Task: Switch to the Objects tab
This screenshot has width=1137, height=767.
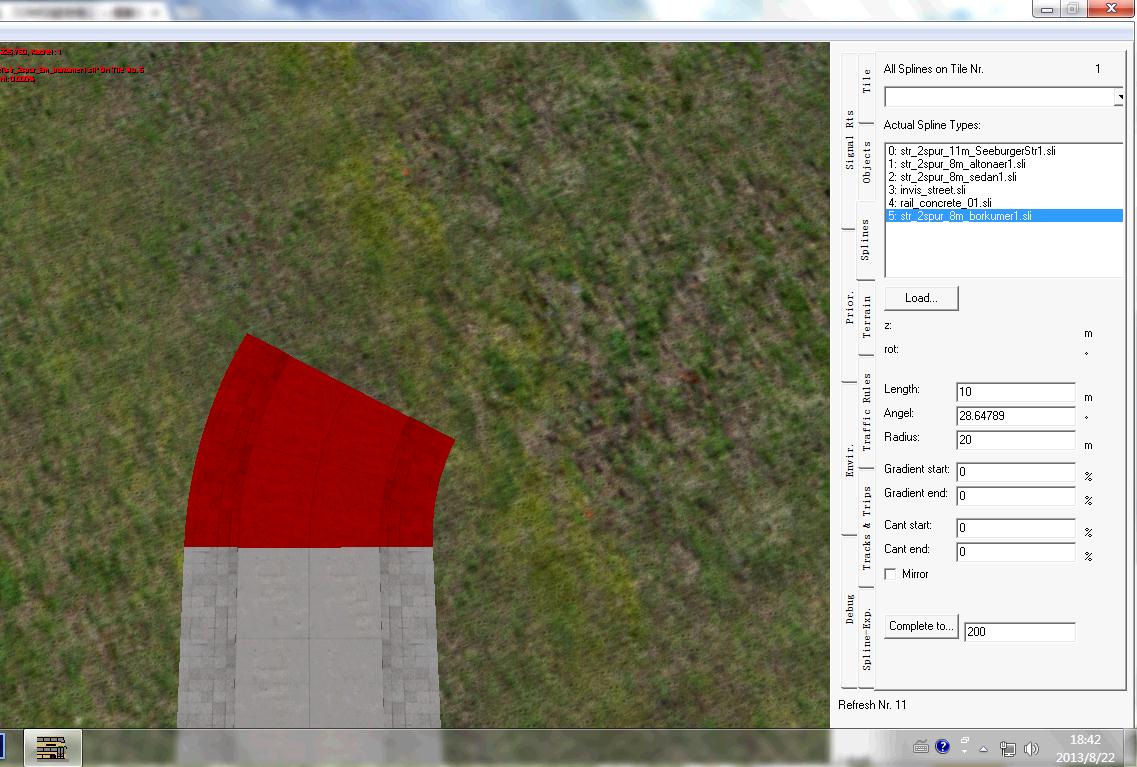Action: coord(866,162)
